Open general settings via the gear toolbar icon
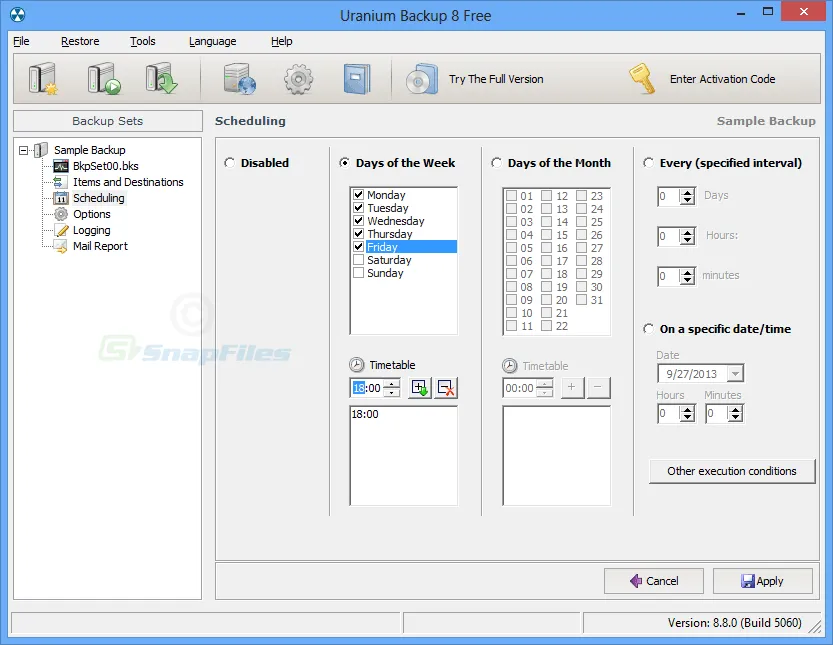 tap(298, 79)
